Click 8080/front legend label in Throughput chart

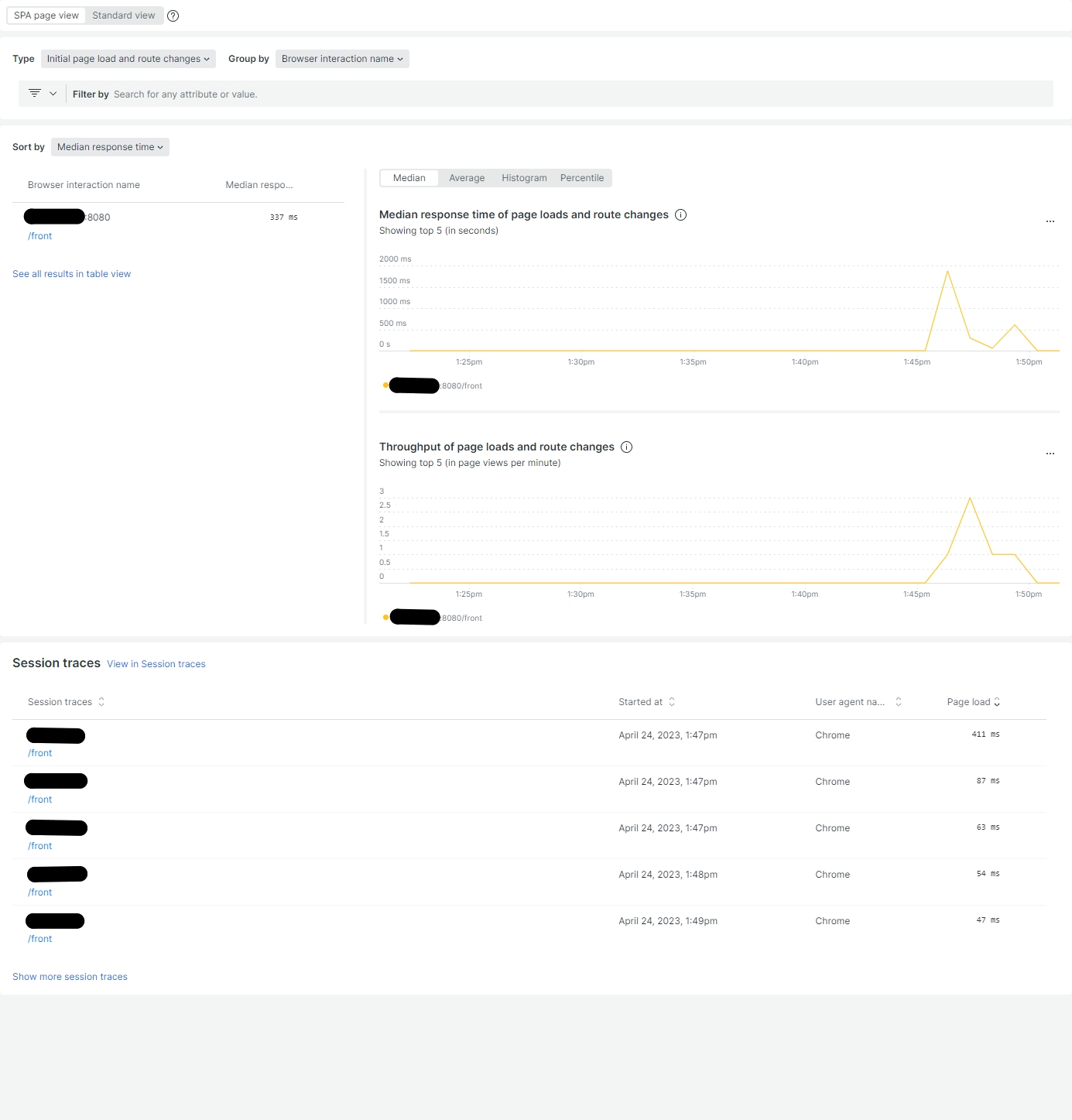461,618
